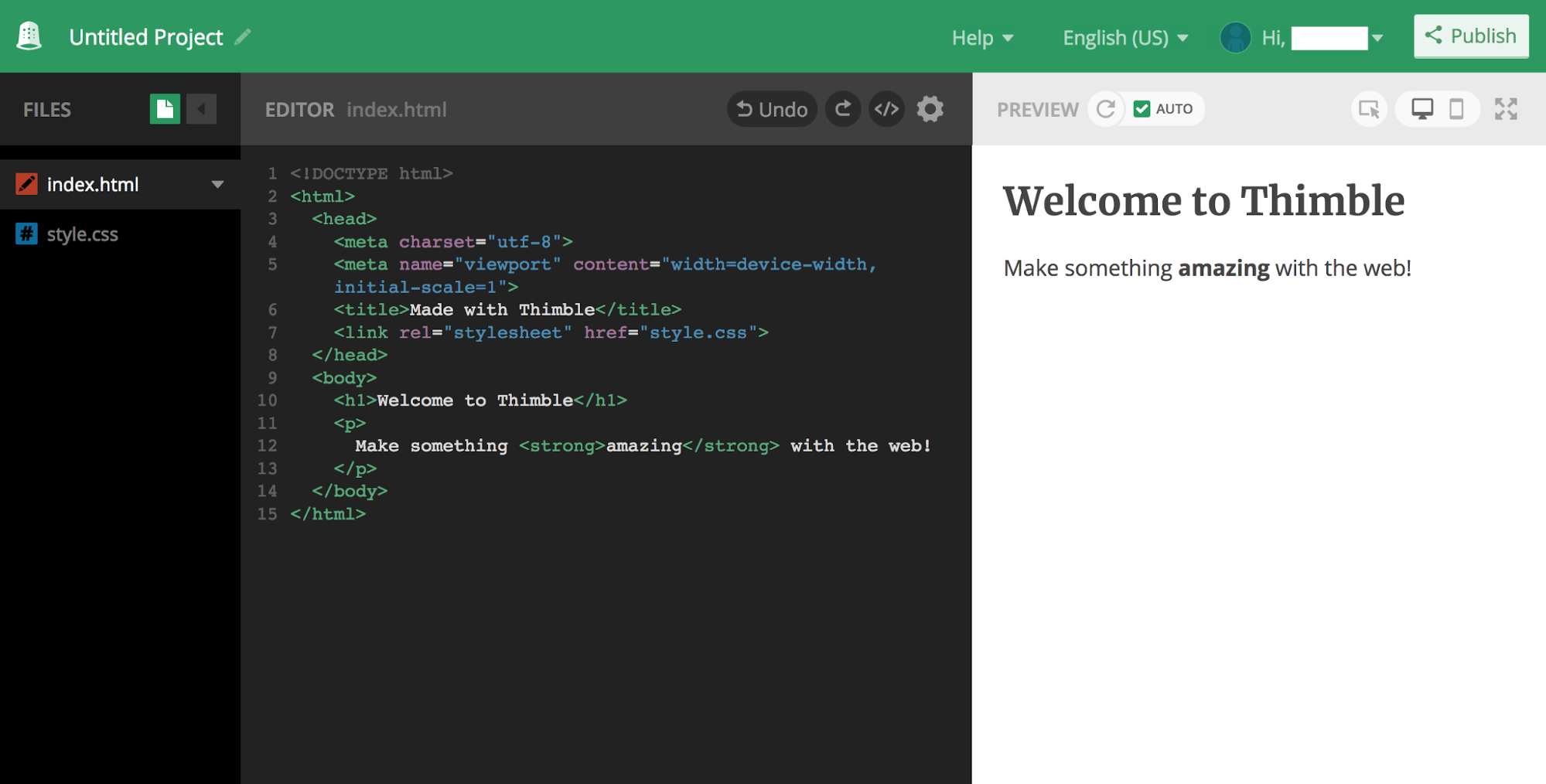Expand the index.html file options chevron

217,184
